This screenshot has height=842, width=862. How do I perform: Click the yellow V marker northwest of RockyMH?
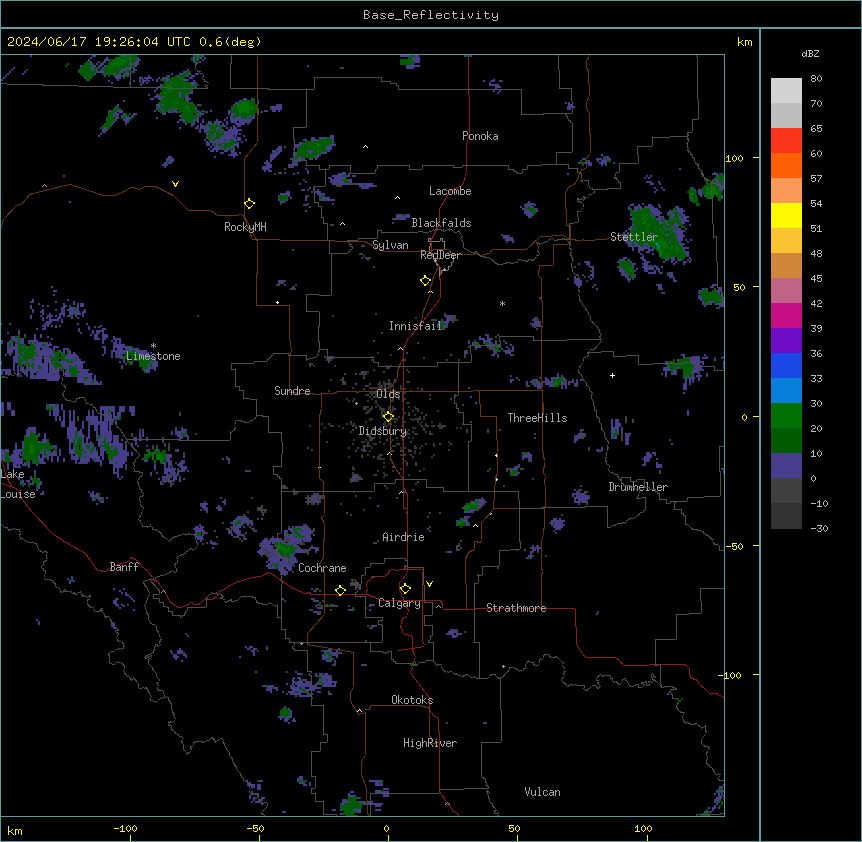(x=175, y=184)
